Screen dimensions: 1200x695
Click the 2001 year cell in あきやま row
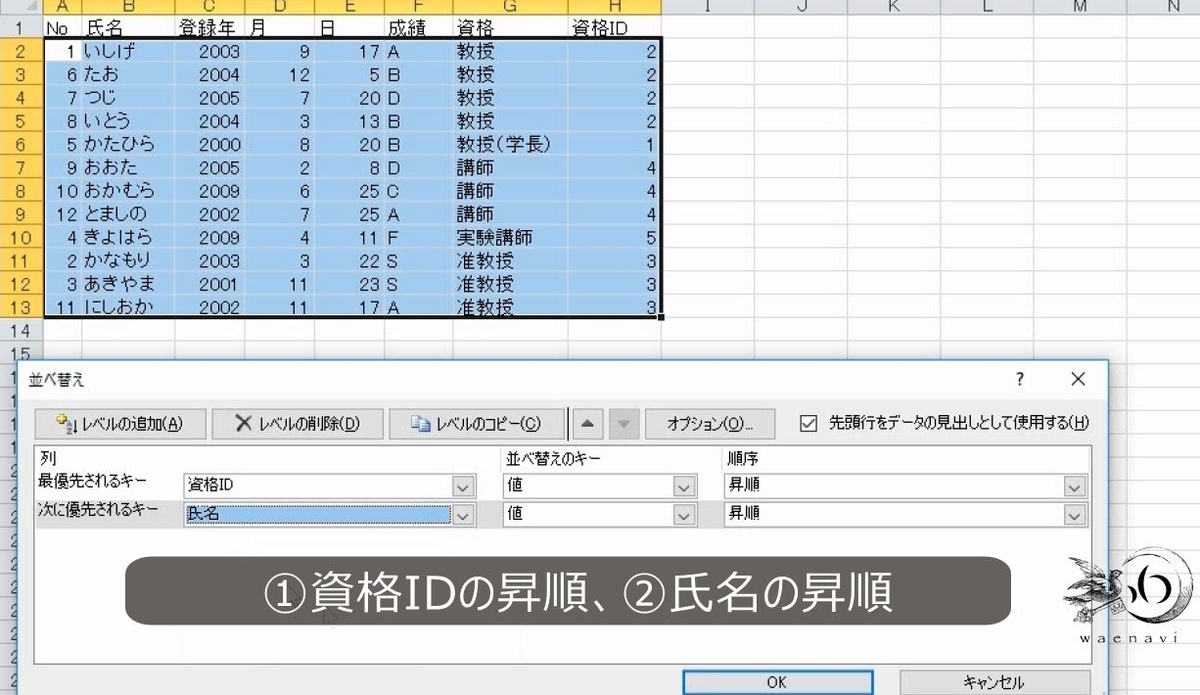(209, 284)
